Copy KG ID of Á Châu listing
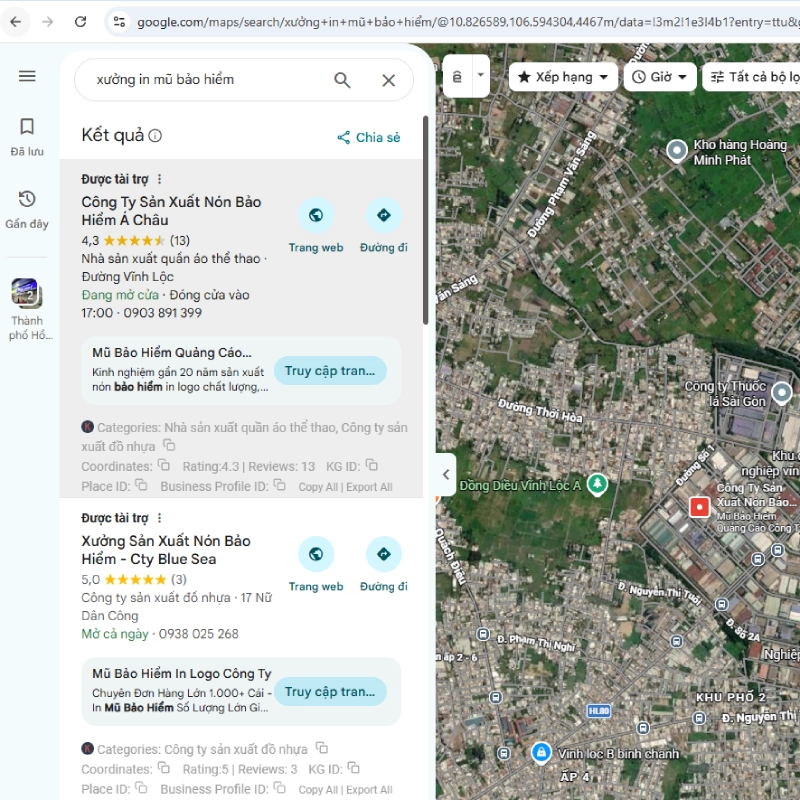Image resolution: width=800 pixels, height=800 pixels. pos(372,465)
